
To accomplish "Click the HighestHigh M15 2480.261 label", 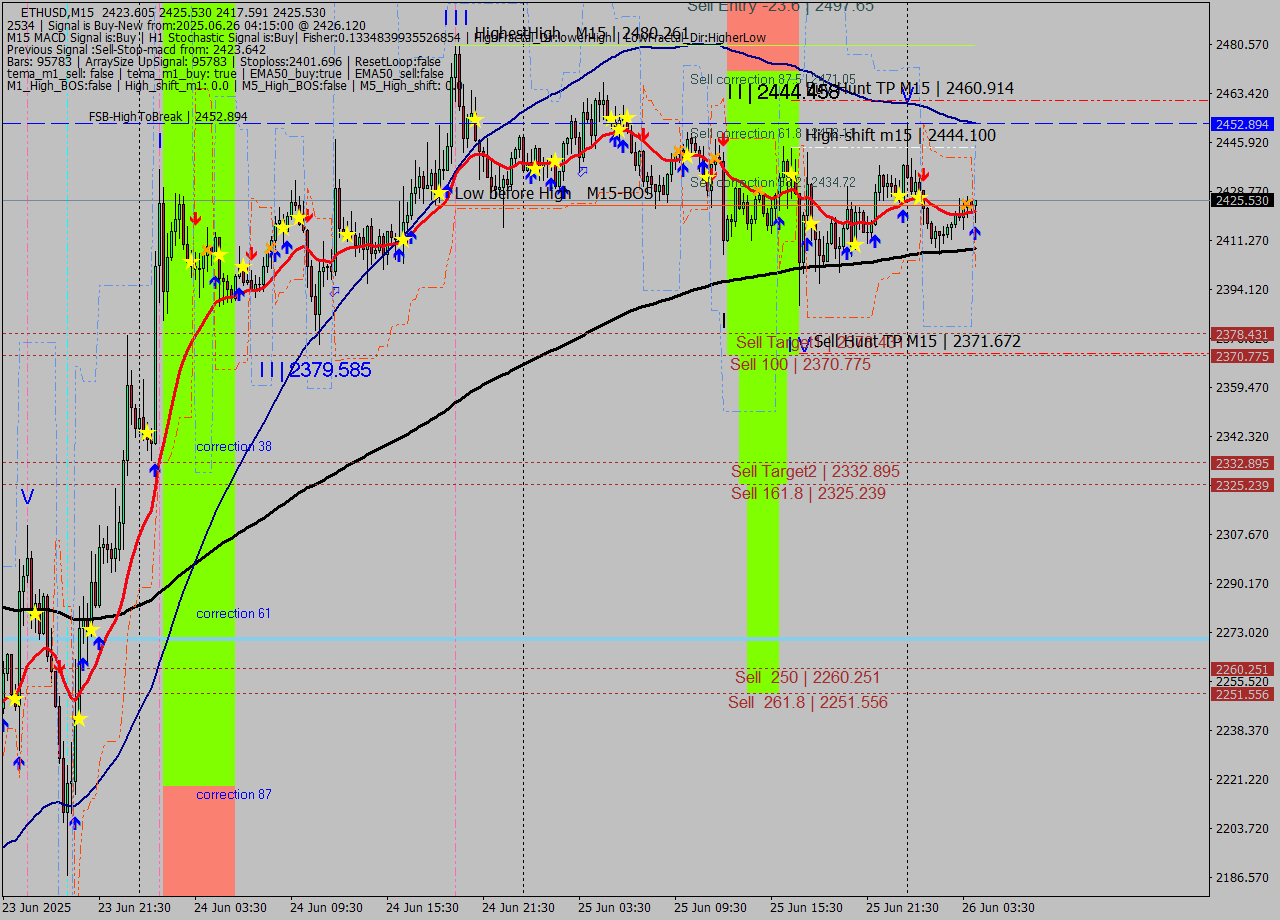I will pyautogui.click(x=582, y=33).
